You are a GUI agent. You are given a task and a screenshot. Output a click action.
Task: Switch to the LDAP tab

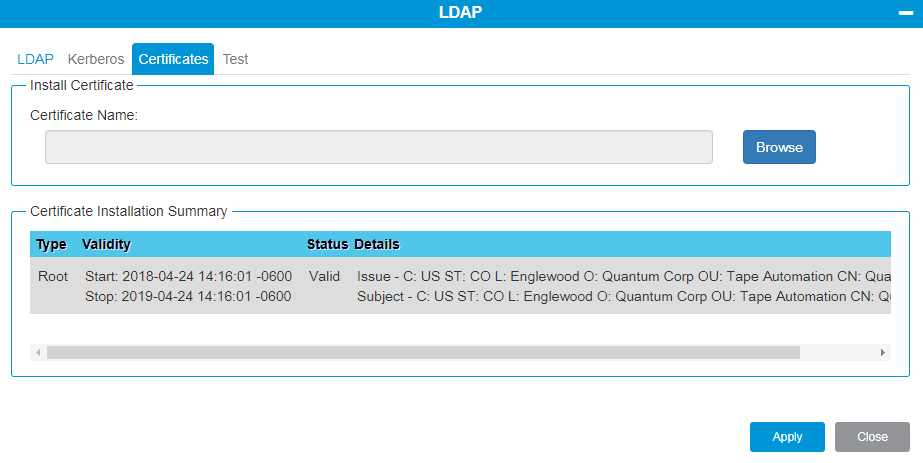pyautogui.click(x=35, y=59)
